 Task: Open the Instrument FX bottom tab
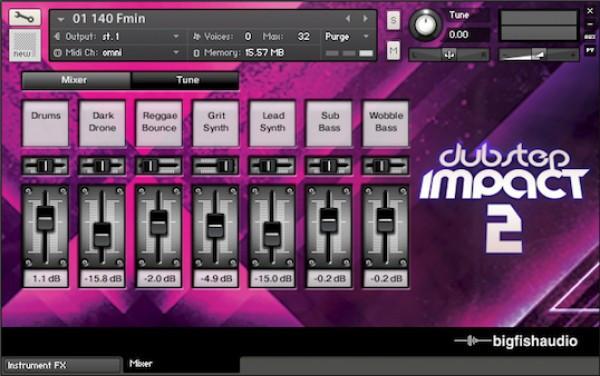[x=61, y=365]
